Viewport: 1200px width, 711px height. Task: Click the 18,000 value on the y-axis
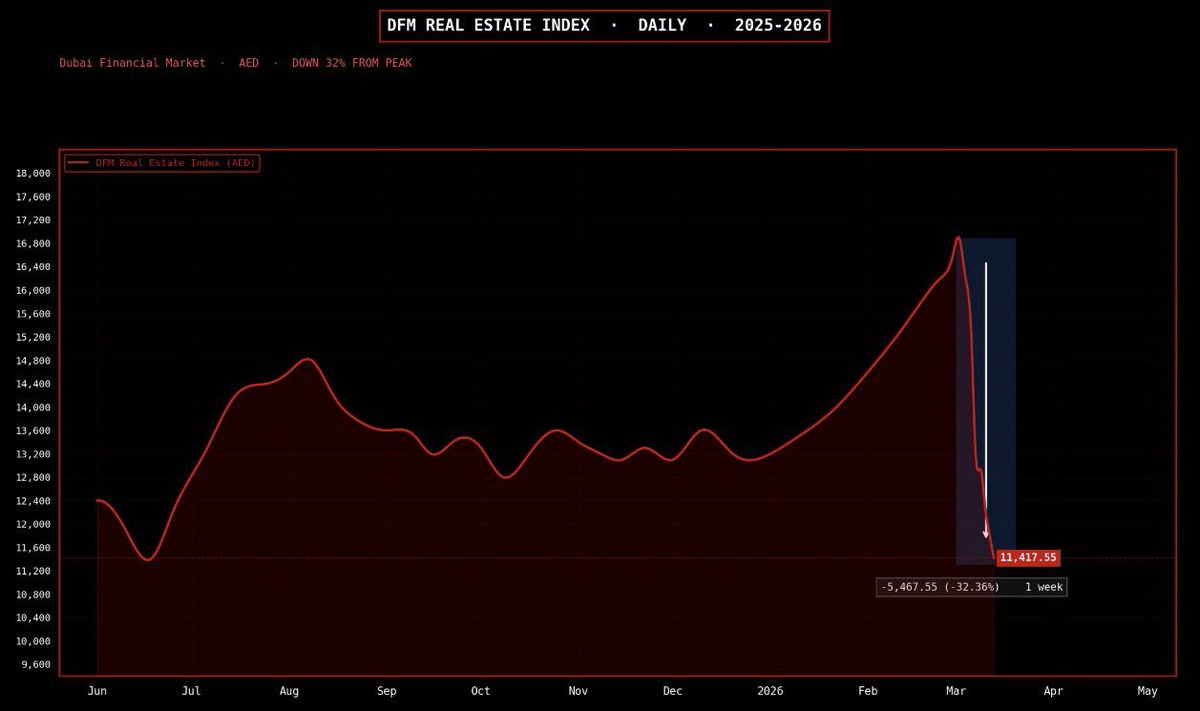point(33,172)
